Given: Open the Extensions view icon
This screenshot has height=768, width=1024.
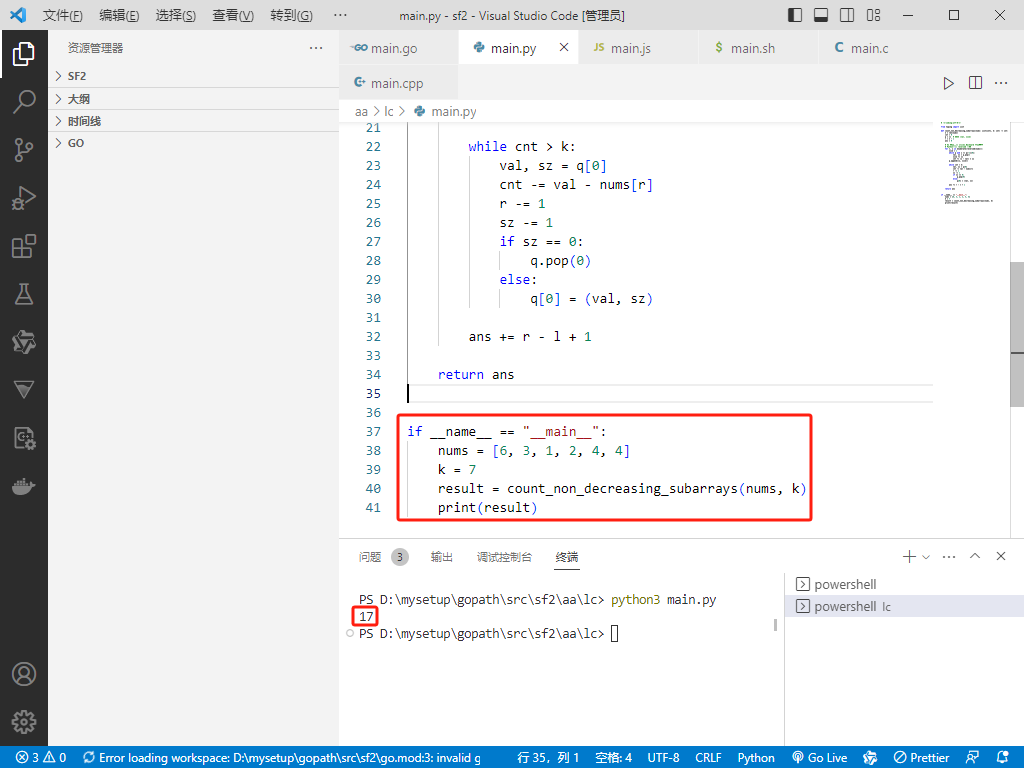Looking at the screenshot, I should click(24, 246).
